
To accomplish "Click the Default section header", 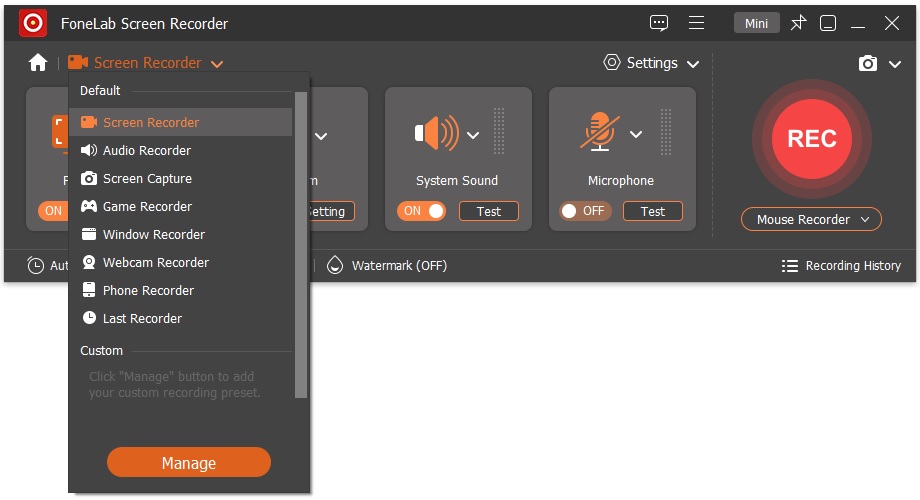I will click(100, 90).
